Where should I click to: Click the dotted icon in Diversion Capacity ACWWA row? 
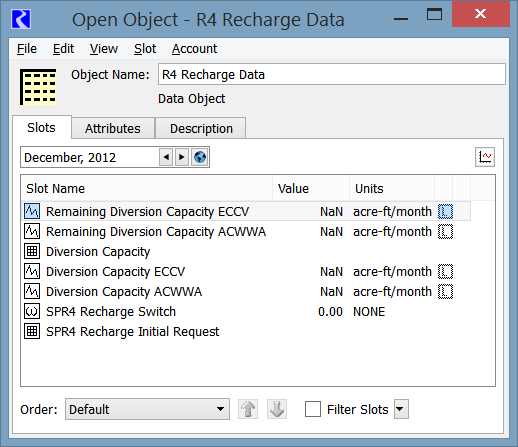point(445,291)
